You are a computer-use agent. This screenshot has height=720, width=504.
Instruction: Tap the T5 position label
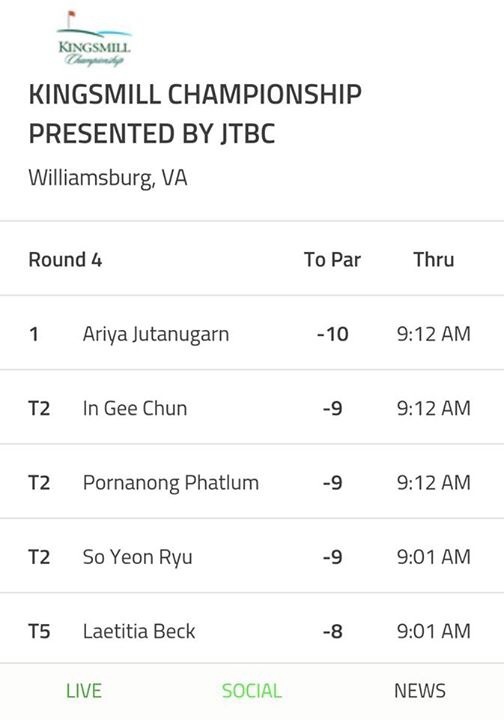[x=39, y=631]
